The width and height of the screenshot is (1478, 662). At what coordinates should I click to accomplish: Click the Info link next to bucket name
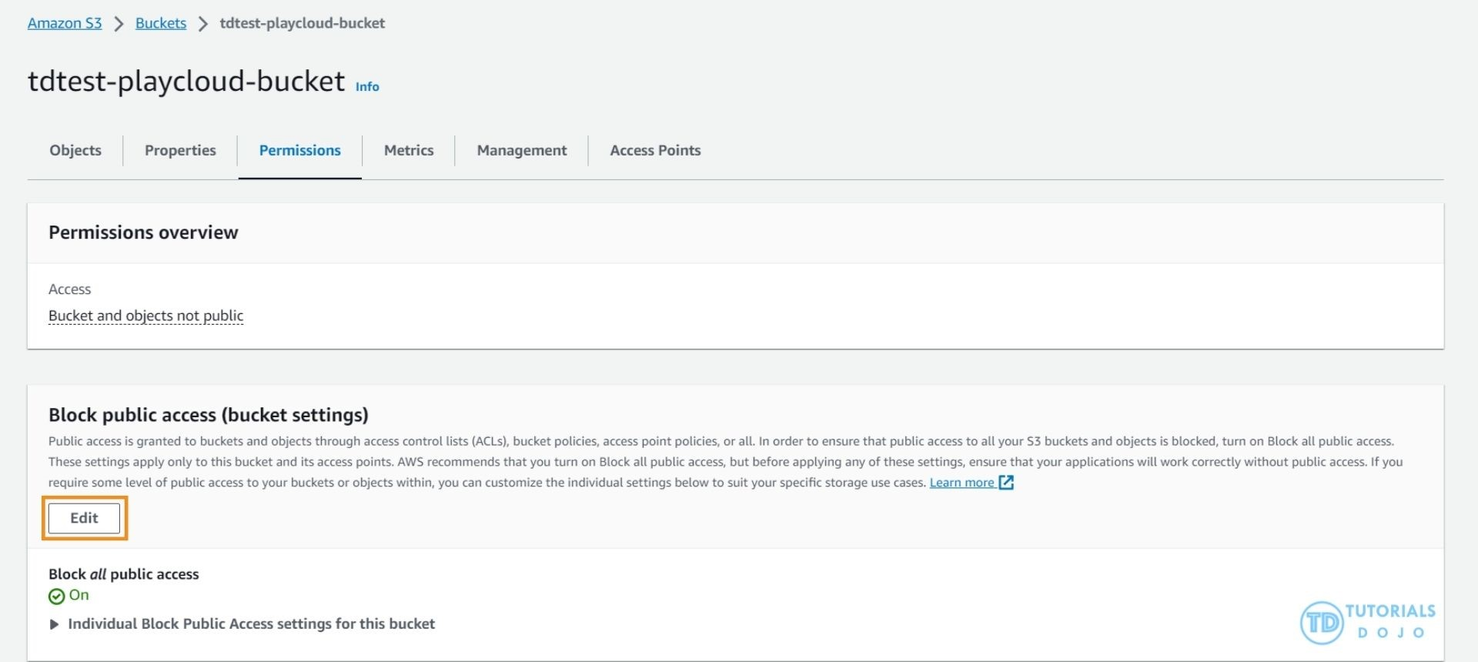click(367, 87)
